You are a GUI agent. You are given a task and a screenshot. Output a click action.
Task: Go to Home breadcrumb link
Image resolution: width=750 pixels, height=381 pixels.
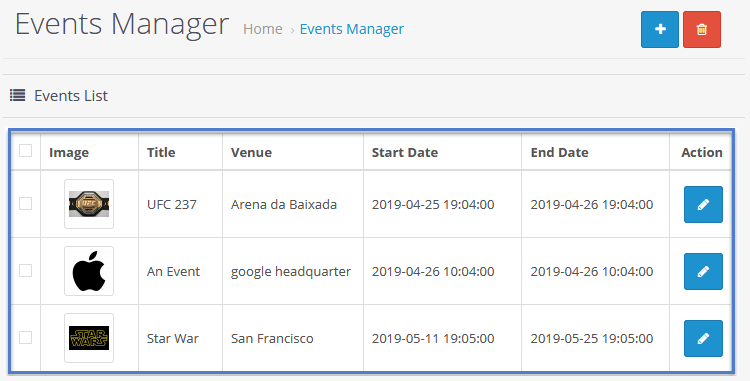(x=263, y=29)
